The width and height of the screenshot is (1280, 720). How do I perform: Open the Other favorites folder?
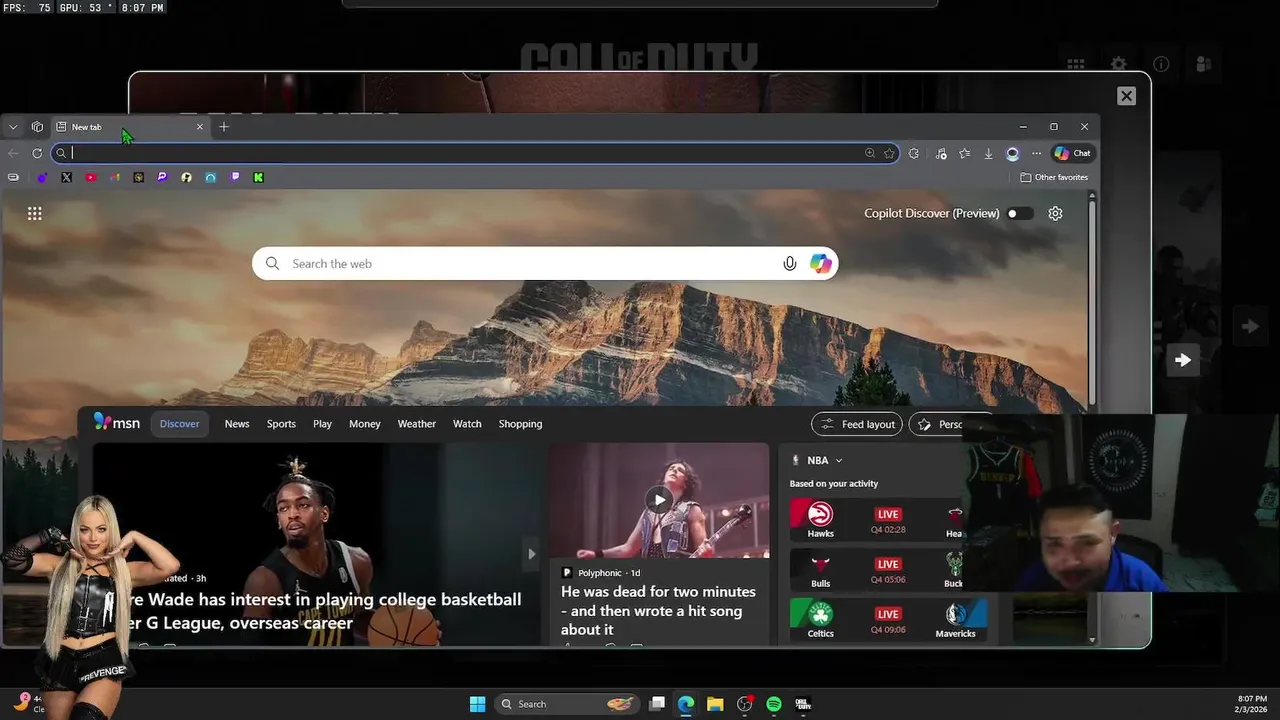[1054, 177]
